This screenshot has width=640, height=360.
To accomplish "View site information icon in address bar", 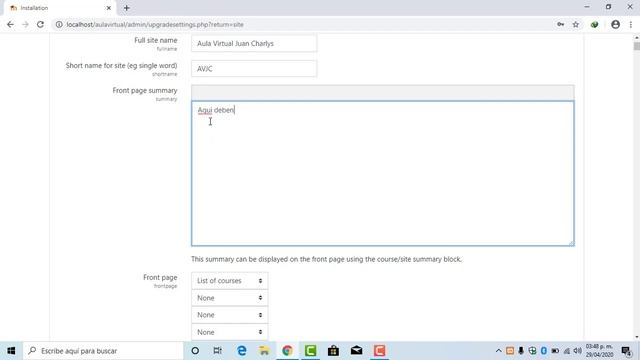I will [x=59, y=24].
